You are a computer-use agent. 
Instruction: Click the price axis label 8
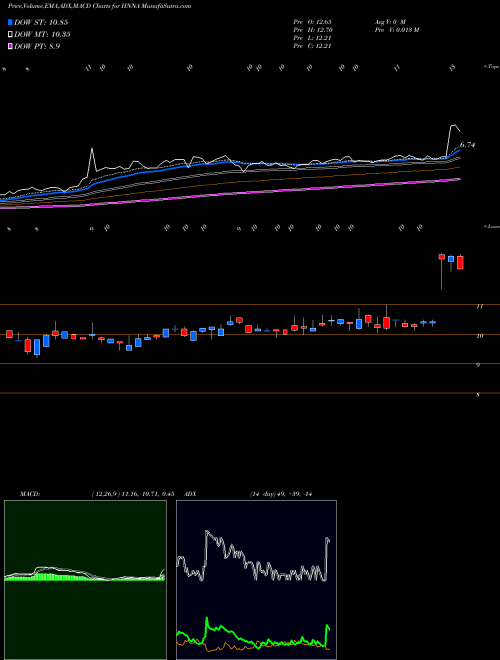pos(478,395)
